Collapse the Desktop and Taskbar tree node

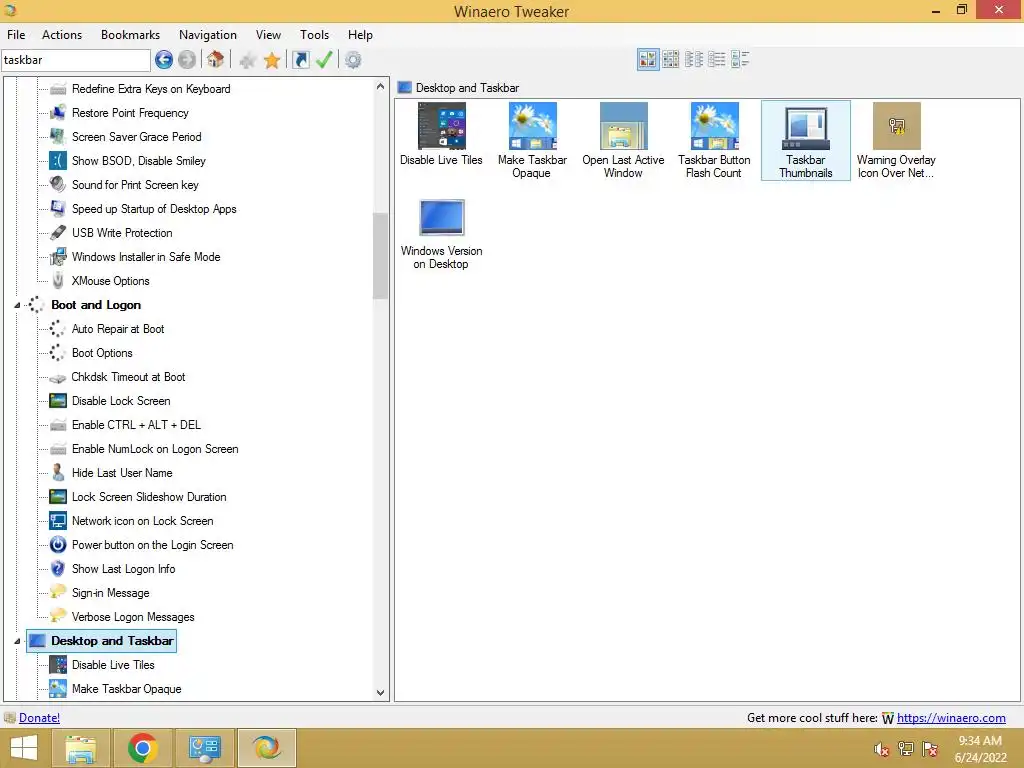point(18,641)
